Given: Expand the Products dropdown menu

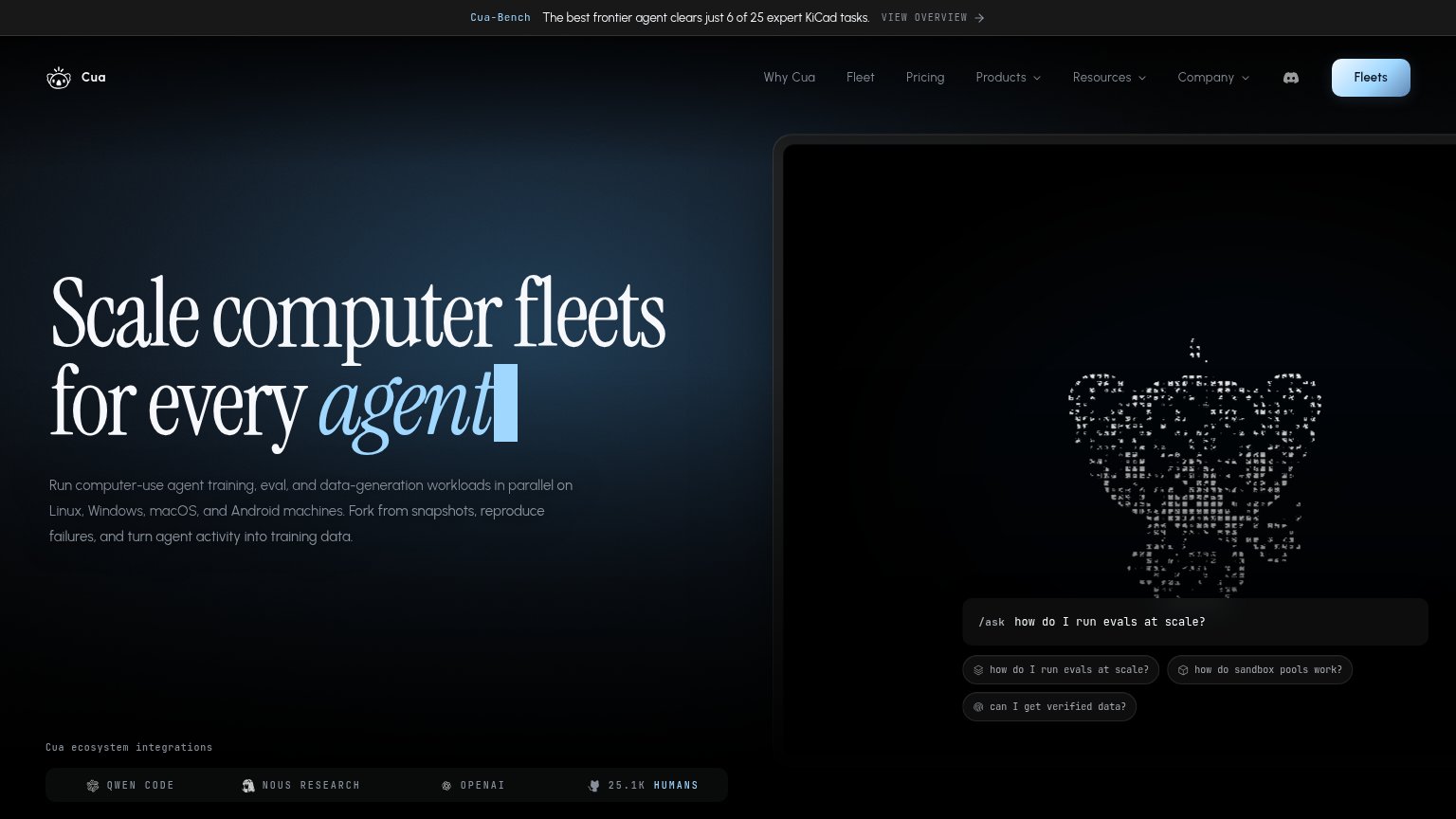Looking at the screenshot, I should tap(1009, 78).
